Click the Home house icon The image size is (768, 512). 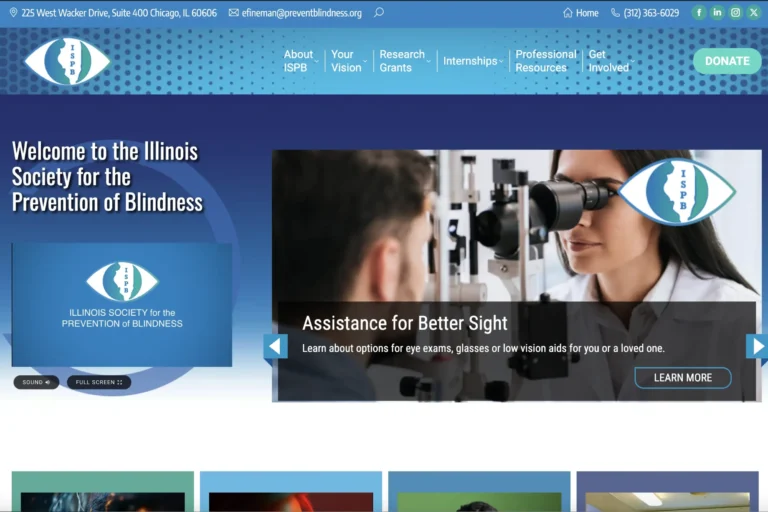pyautogui.click(x=567, y=13)
